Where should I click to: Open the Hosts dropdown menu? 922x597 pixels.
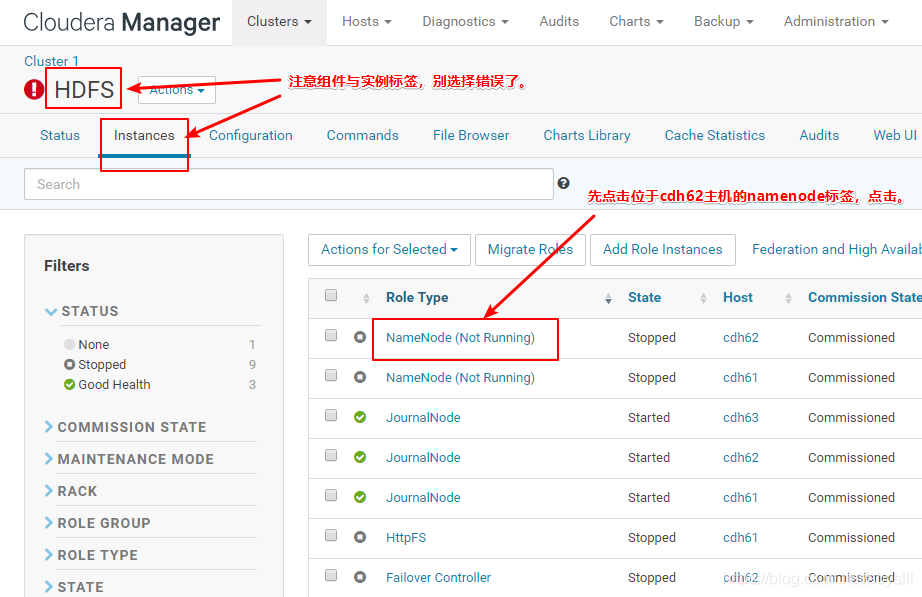367,22
